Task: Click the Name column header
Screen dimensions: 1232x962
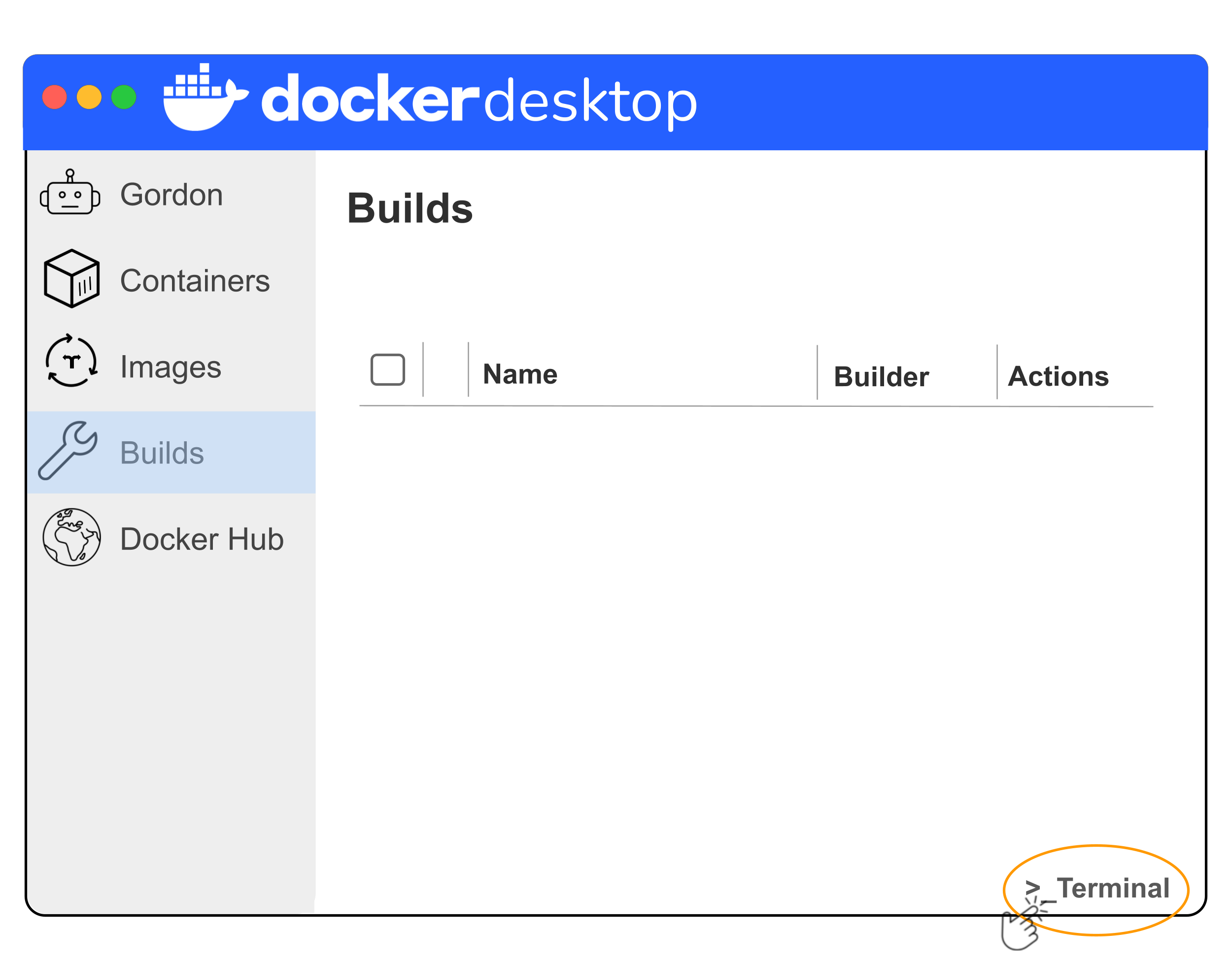Action: point(521,374)
